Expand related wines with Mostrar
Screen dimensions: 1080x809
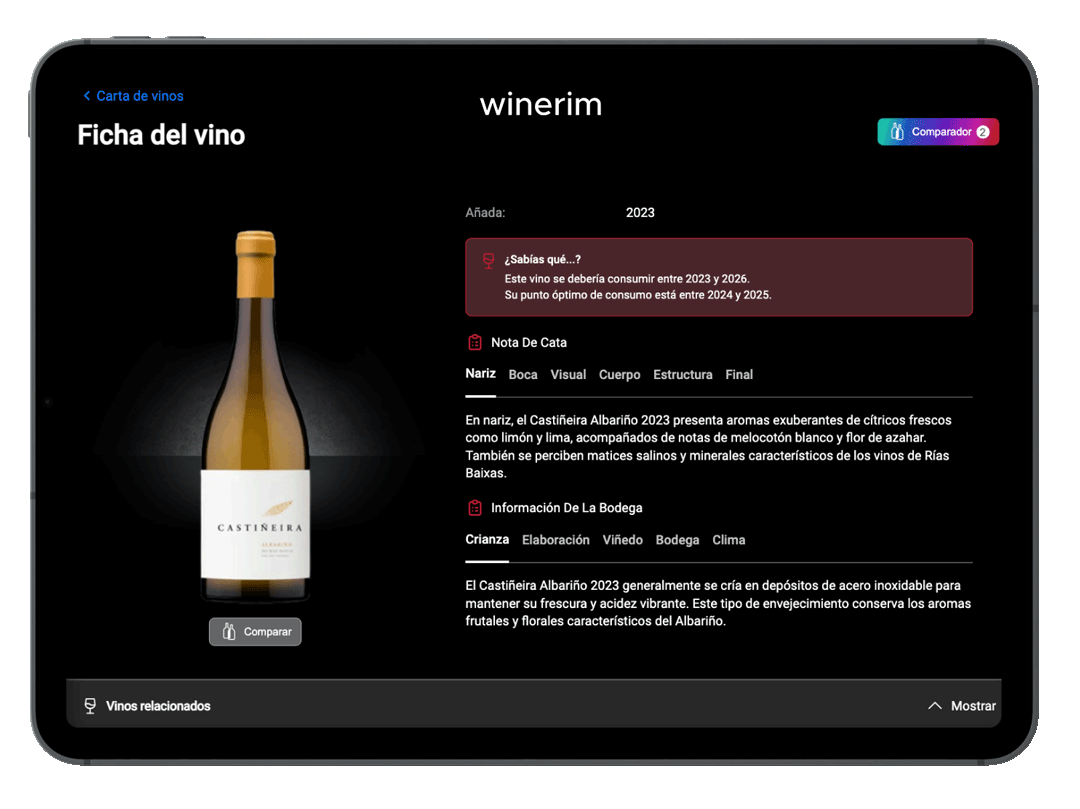point(972,706)
